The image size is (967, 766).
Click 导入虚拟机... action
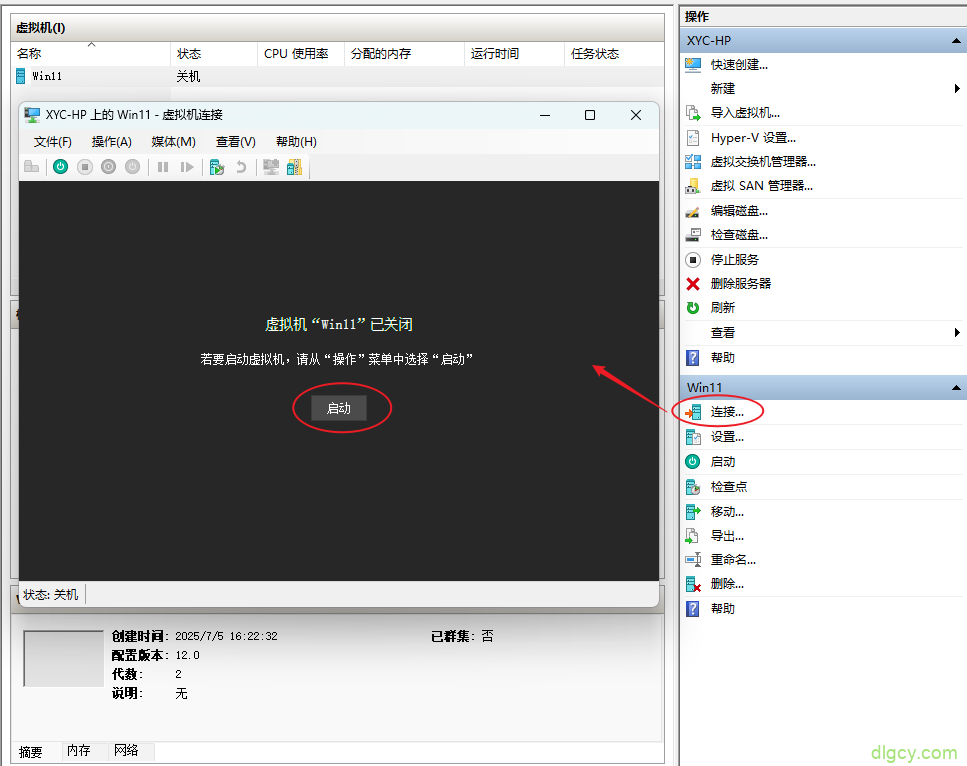745,113
